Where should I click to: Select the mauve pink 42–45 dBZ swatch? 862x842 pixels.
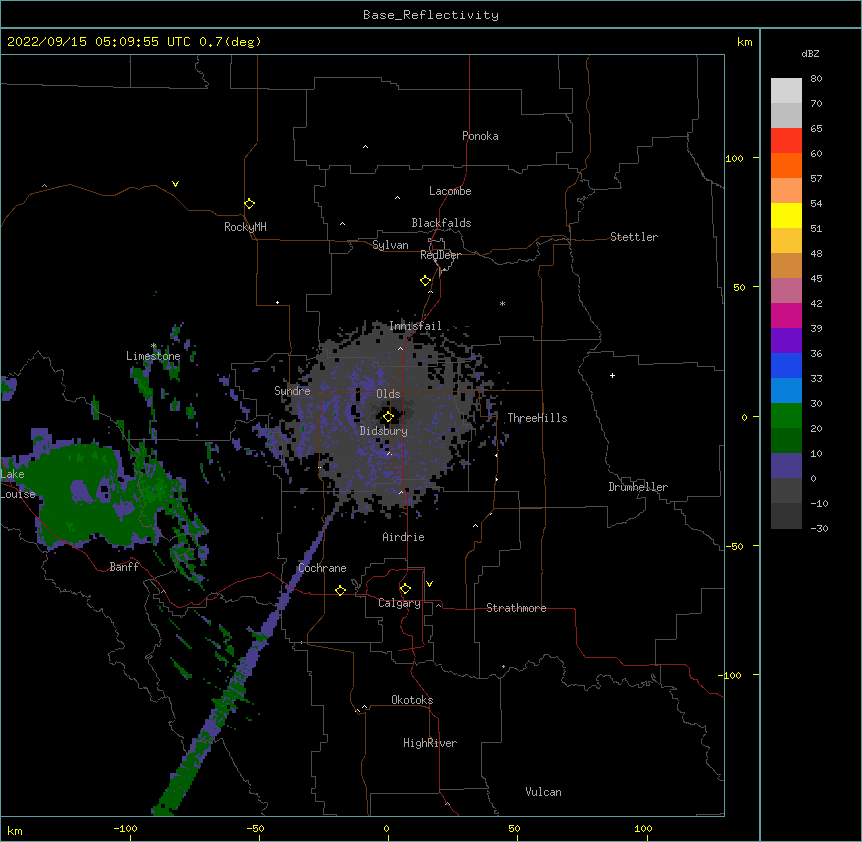pyautogui.click(x=786, y=291)
